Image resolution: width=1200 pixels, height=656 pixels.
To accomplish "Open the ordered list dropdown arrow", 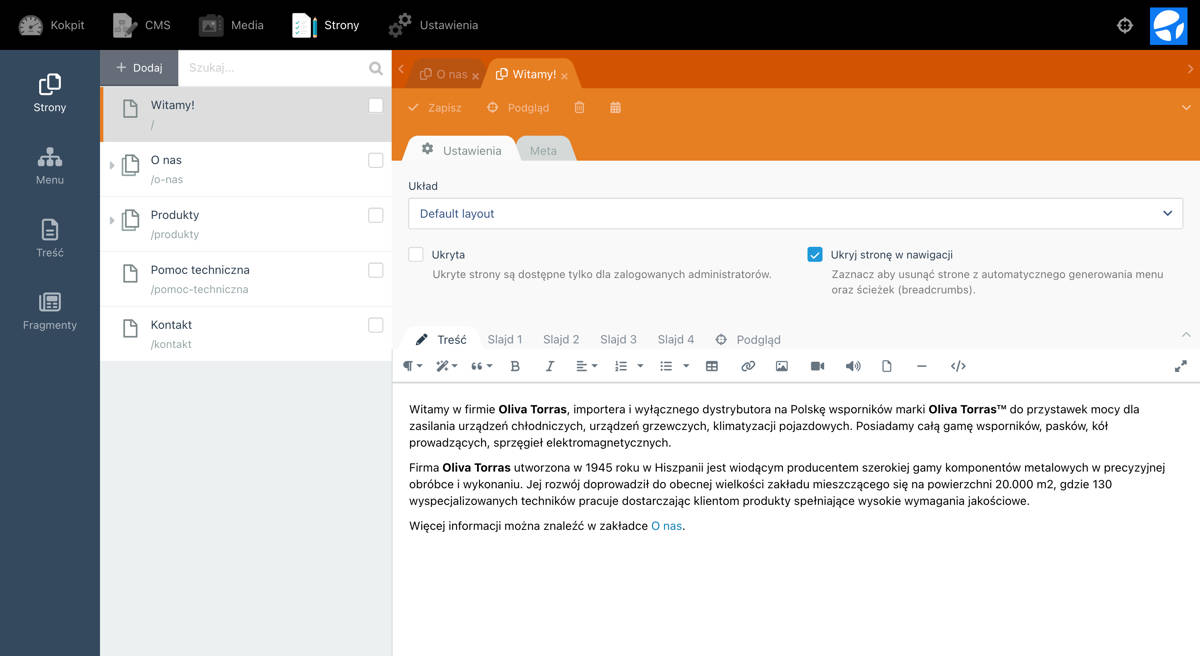I will point(640,367).
